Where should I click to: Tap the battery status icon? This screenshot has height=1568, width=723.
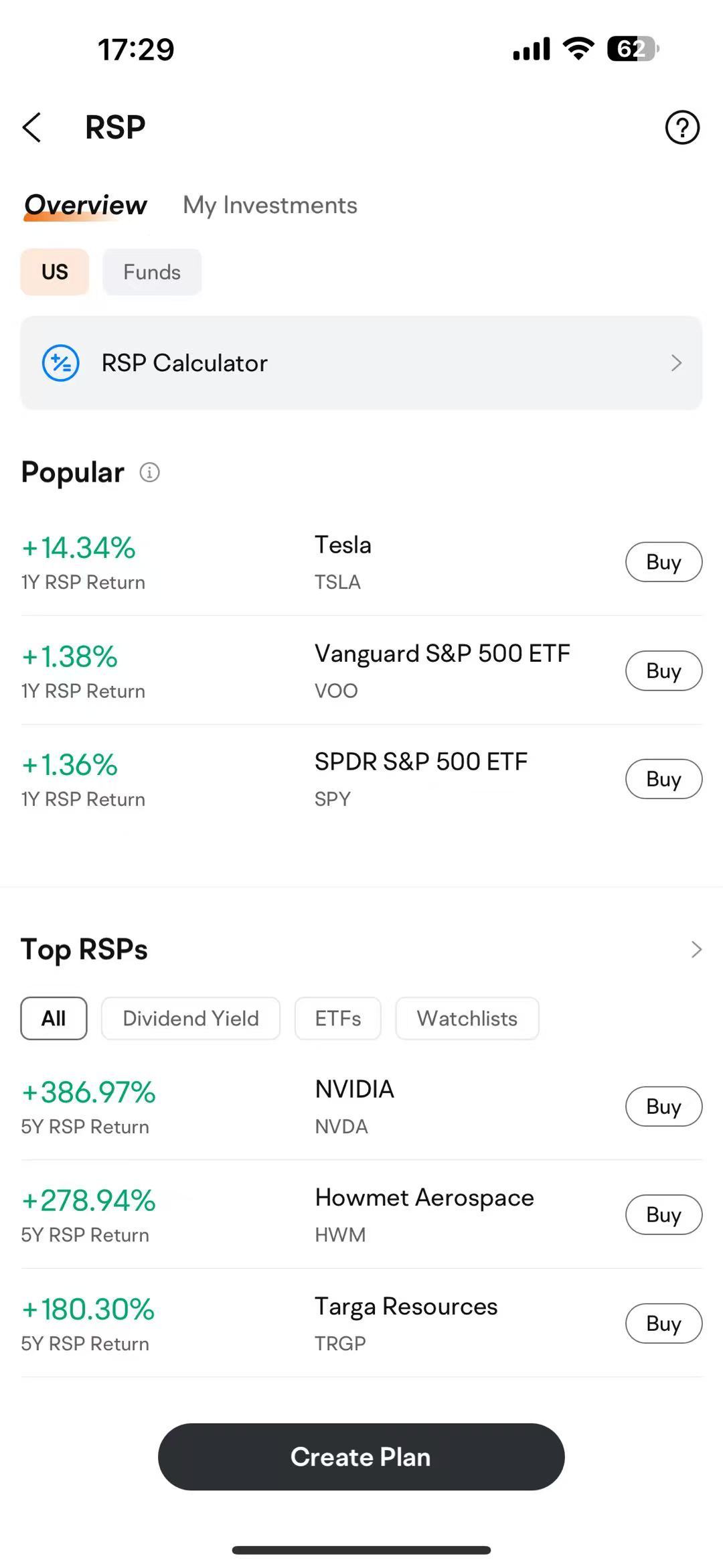tap(633, 49)
